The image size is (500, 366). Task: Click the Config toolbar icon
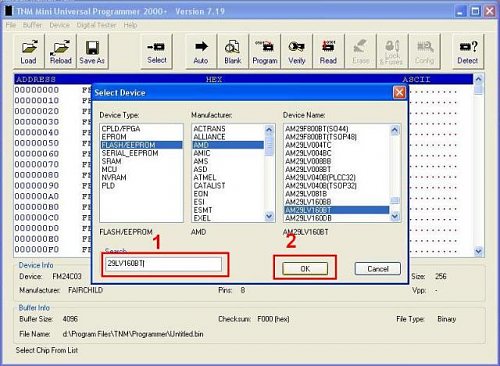(x=424, y=52)
